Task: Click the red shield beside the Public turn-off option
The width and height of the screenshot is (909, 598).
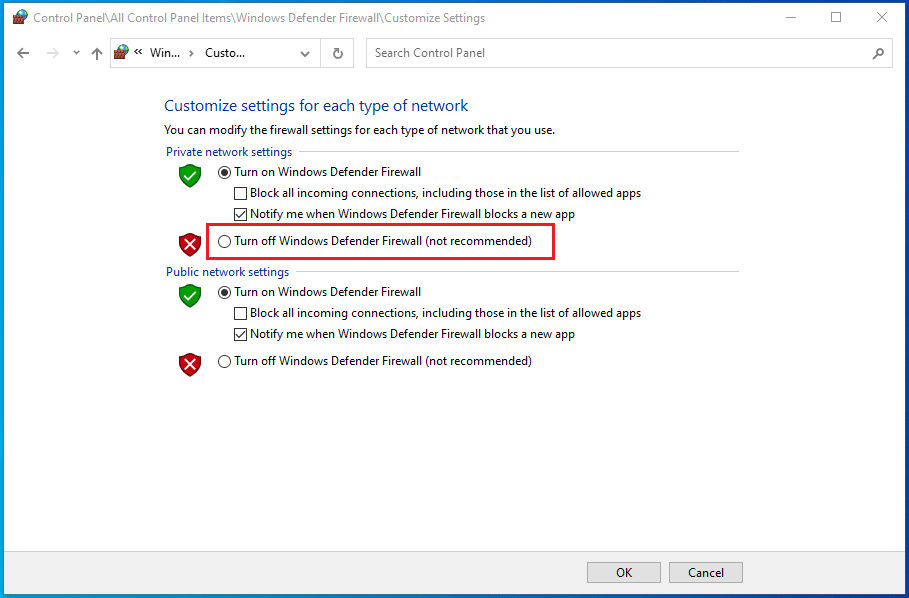Action: [x=189, y=364]
